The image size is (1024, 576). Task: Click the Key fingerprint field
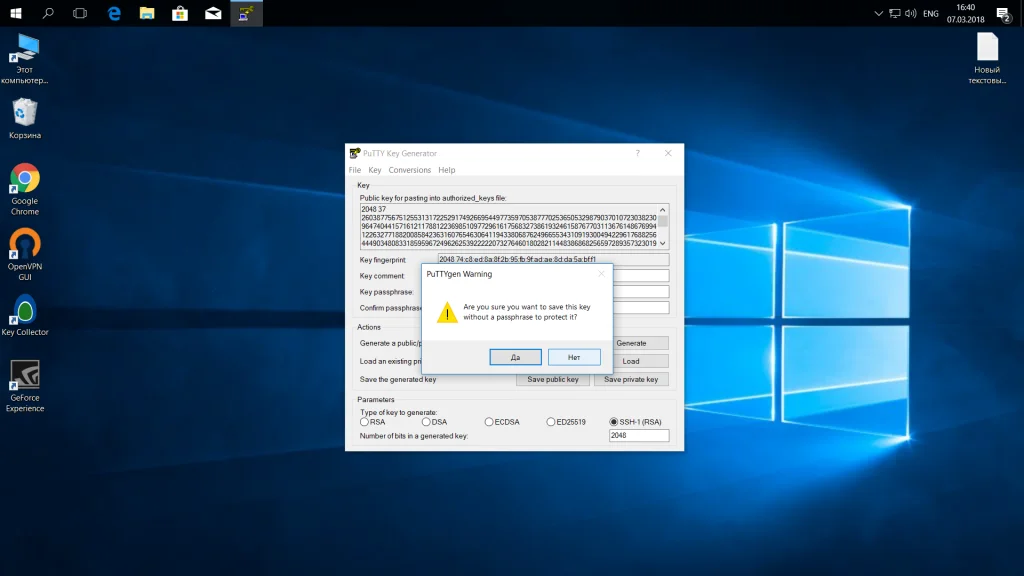point(553,259)
